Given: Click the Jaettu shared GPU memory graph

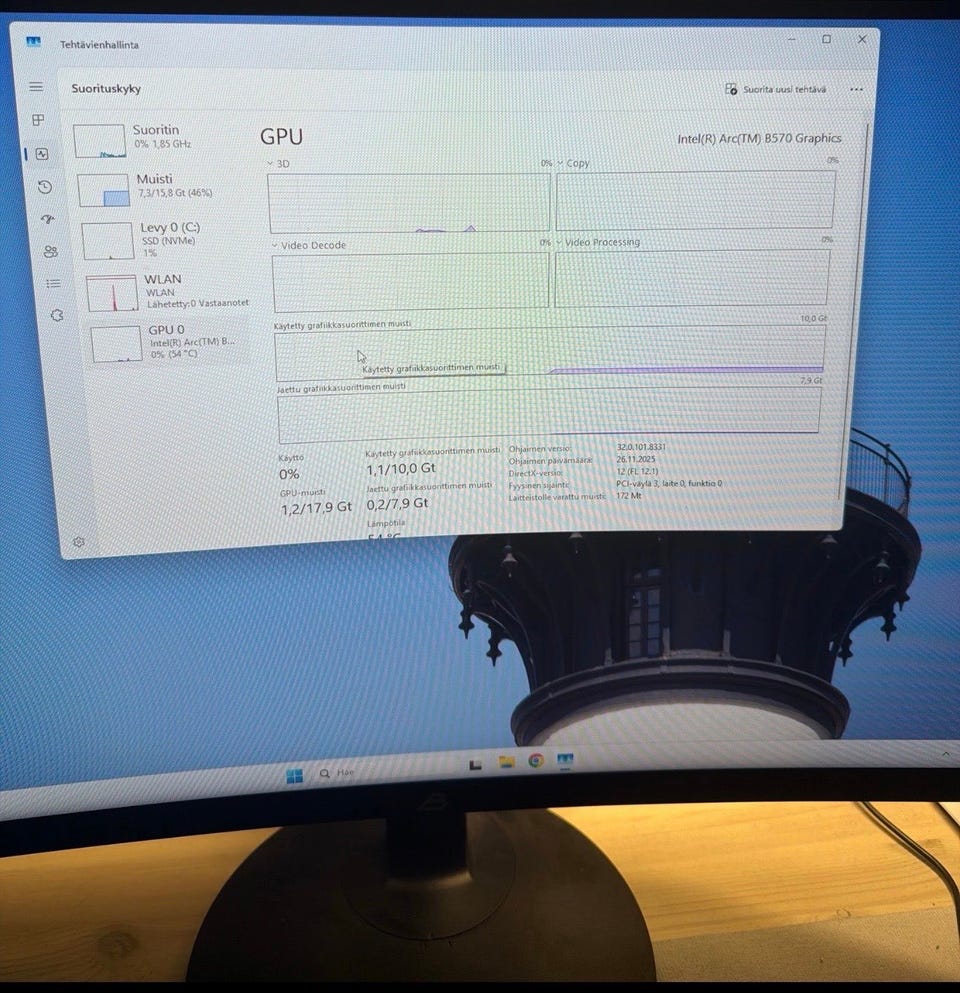Looking at the screenshot, I should tap(549, 415).
